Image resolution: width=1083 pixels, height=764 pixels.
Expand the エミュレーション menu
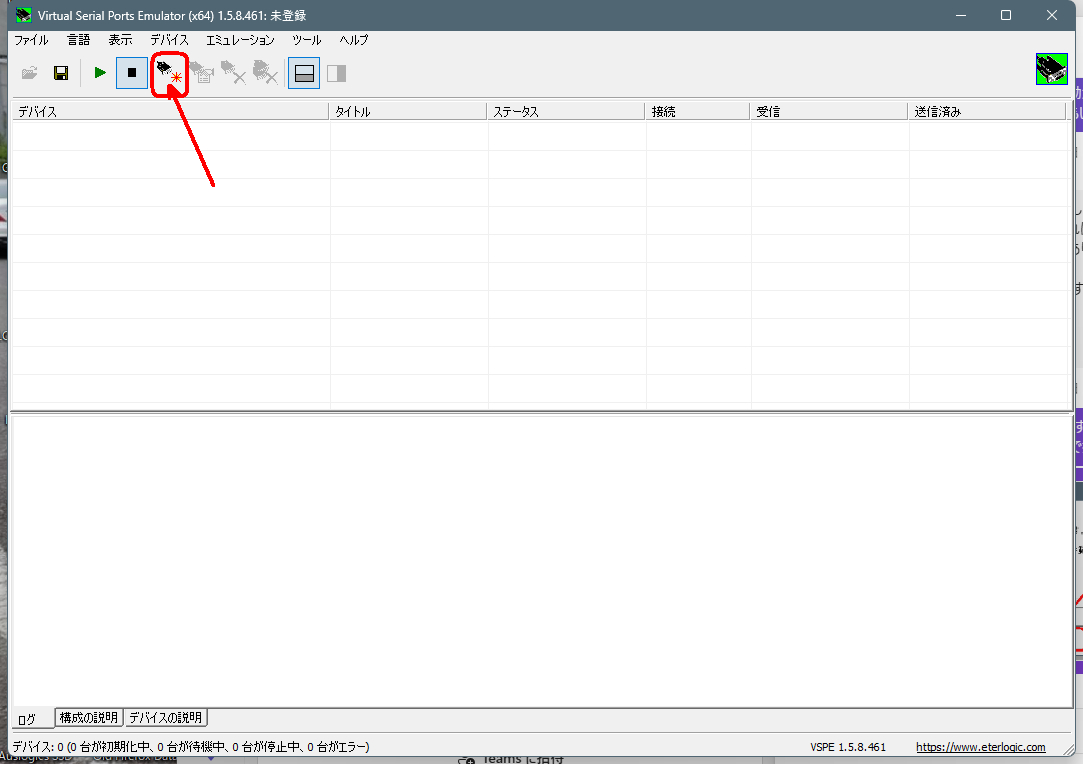coord(240,40)
